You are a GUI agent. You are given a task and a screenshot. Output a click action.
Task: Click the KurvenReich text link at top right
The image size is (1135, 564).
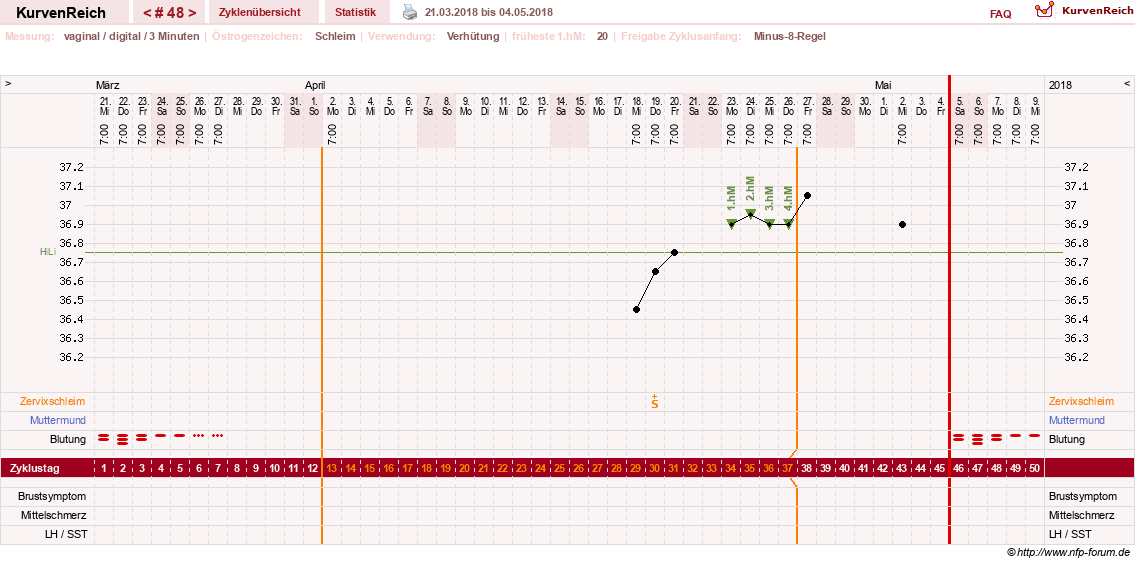click(1096, 10)
